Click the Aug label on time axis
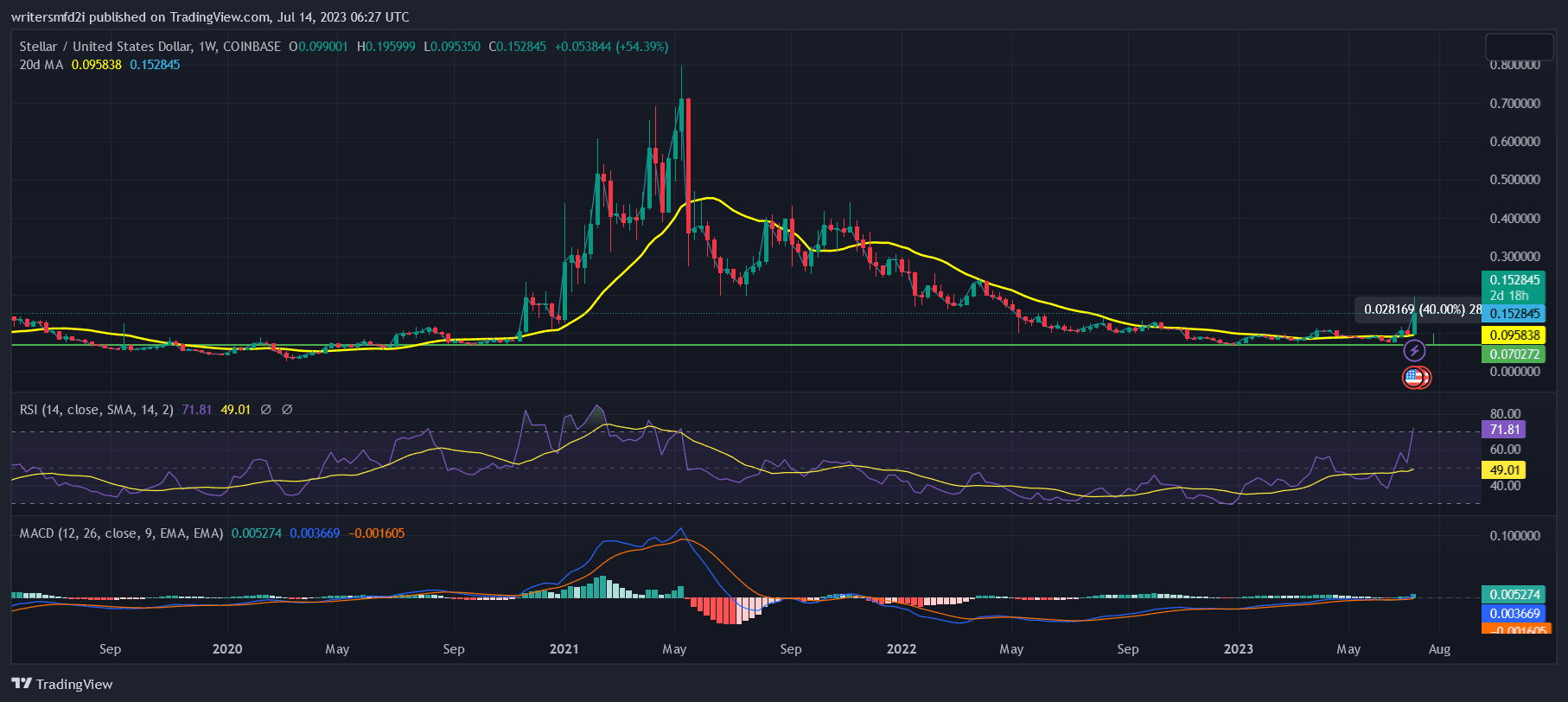1568x702 pixels. click(1439, 649)
